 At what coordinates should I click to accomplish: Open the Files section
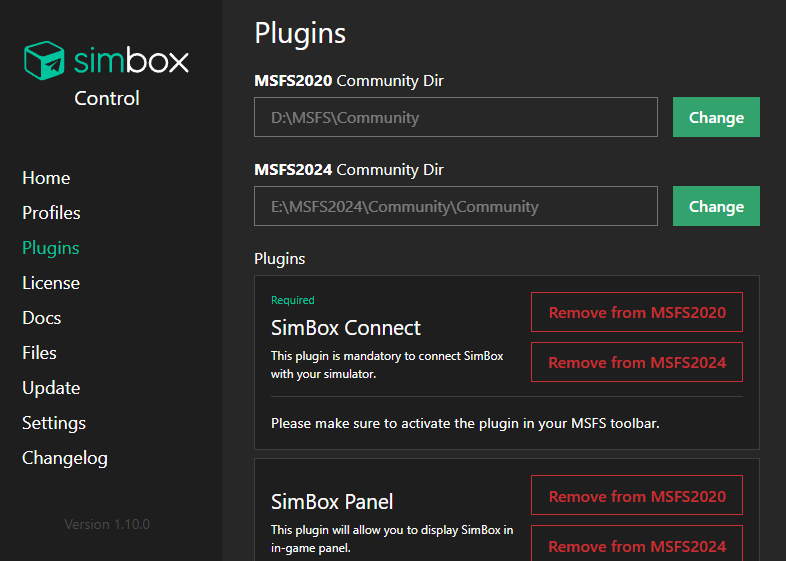(x=40, y=353)
